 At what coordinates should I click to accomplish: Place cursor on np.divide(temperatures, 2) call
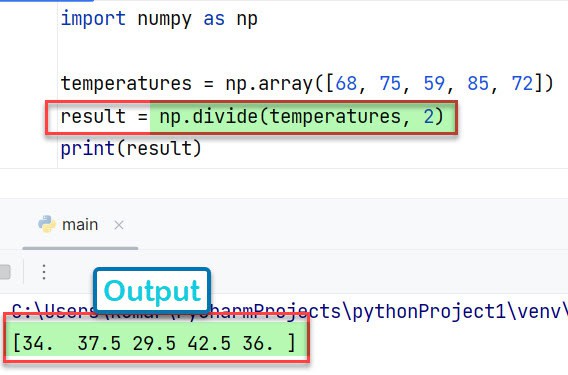pyautogui.click(x=302, y=117)
